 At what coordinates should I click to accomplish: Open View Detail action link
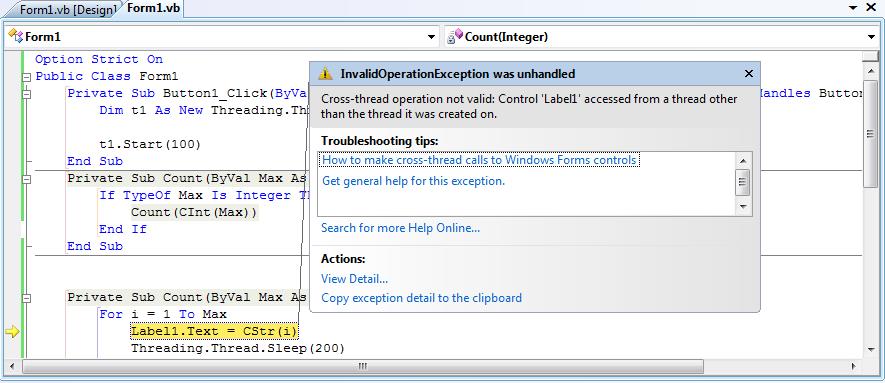click(354, 279)
